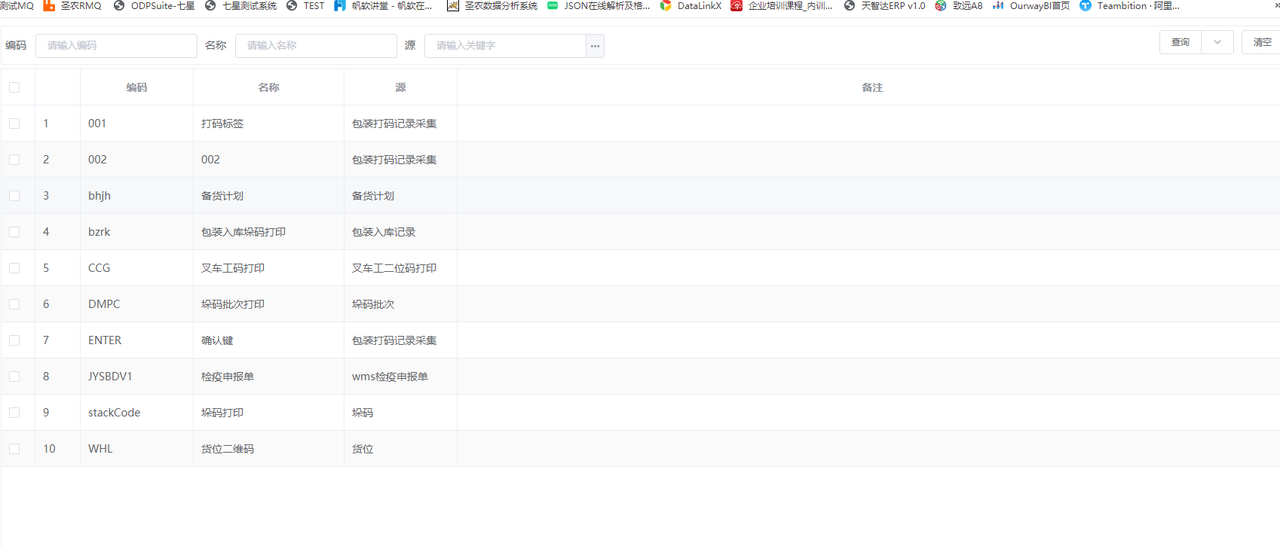Open the JSON在线解析 bookmark
This screenshot has width=1280, height=546.
[598, 6]
